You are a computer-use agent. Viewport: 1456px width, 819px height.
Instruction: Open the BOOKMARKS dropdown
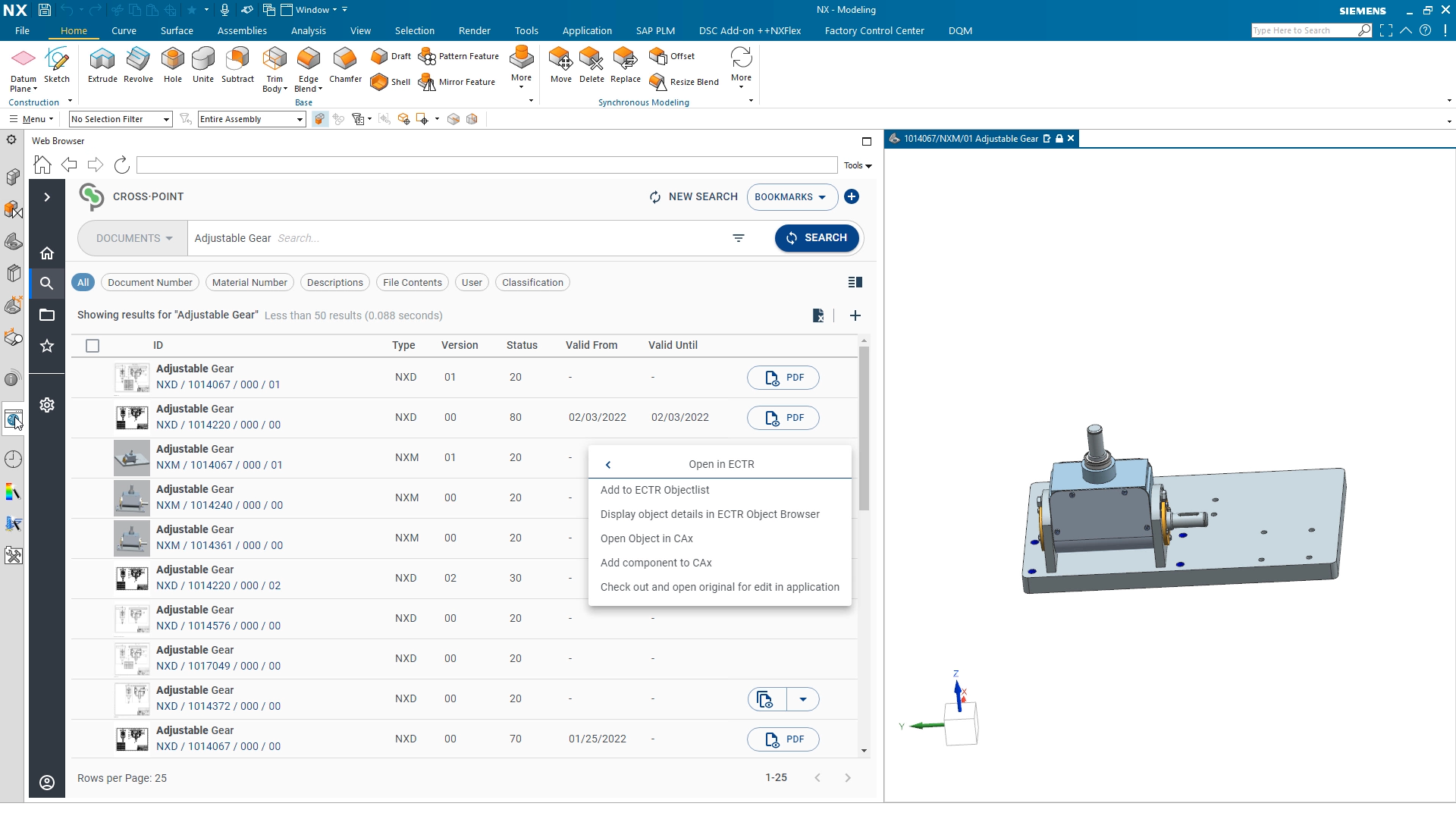pos(792,197)
